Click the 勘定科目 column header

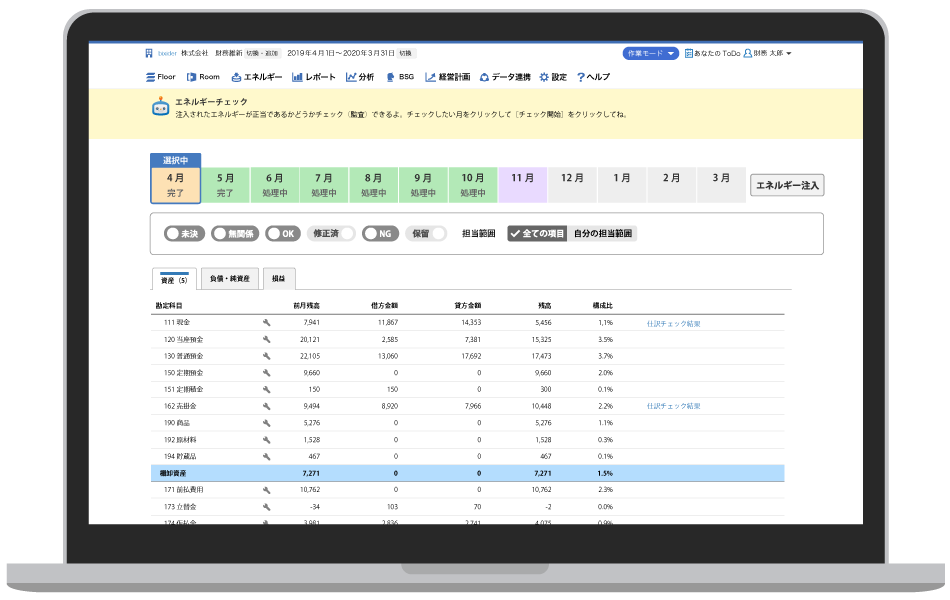click(x=168, y=305)
